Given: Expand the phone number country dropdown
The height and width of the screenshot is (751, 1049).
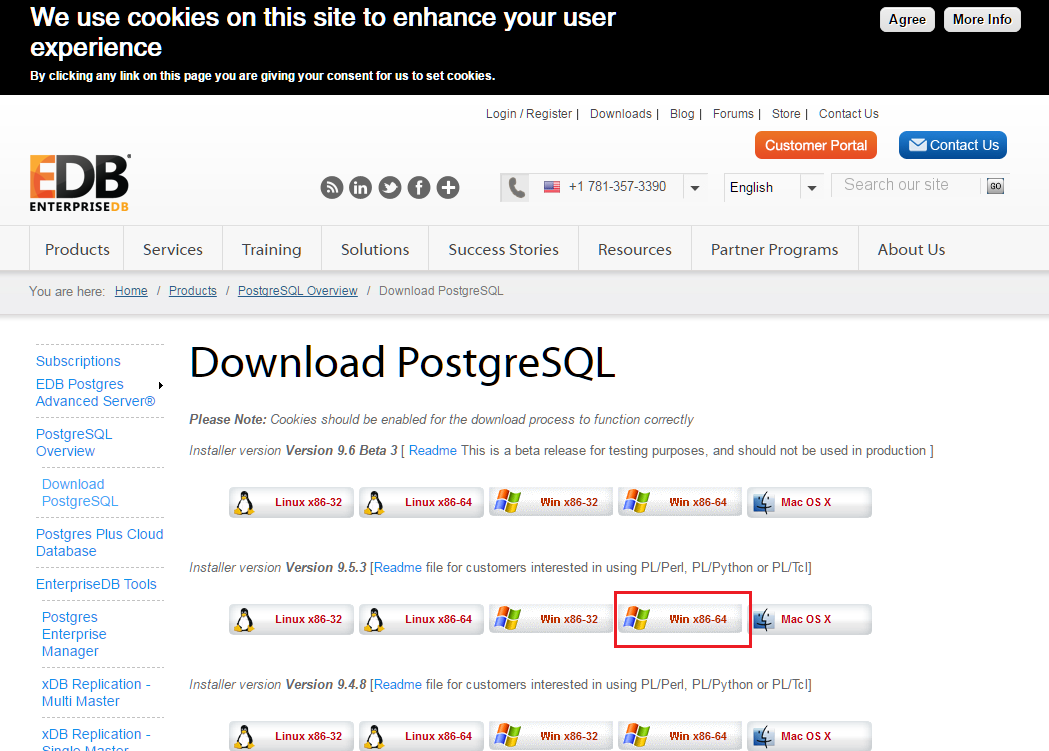Looking at the screenshot, I should pos(695,188).
